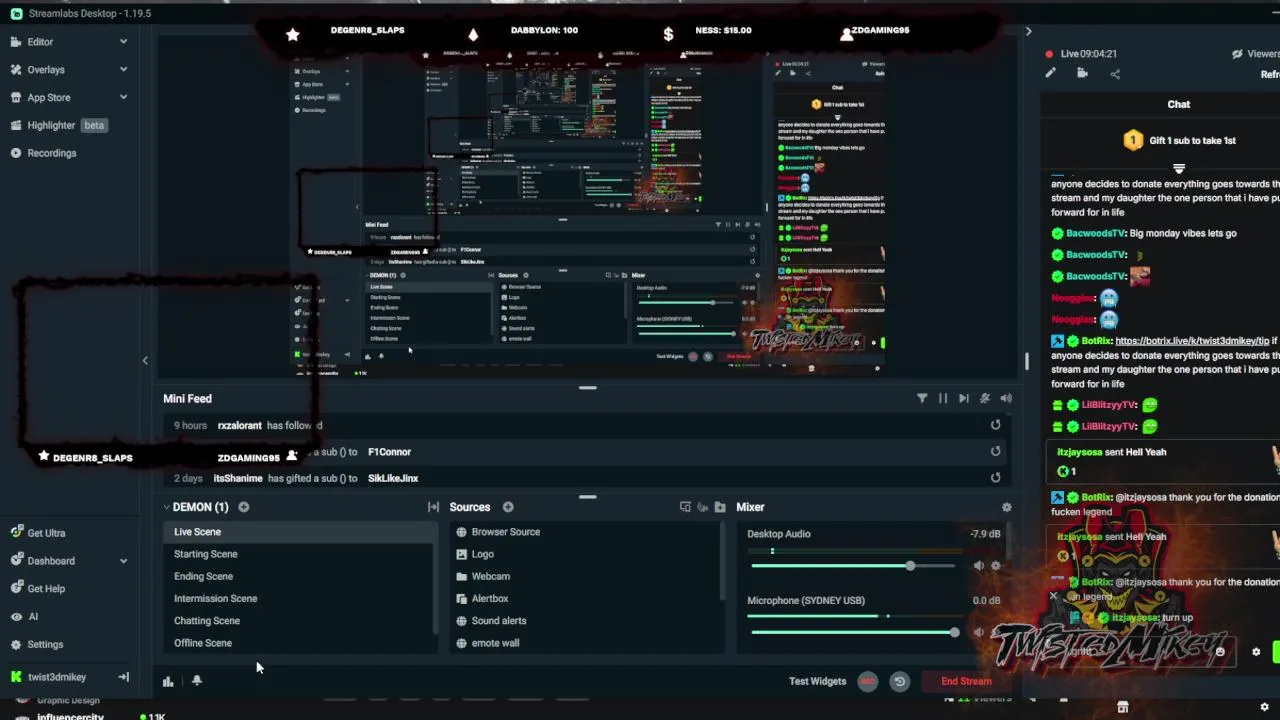Open Mixer advanced settings gear
This screenshot has width=1280, height=720.
1006,507
